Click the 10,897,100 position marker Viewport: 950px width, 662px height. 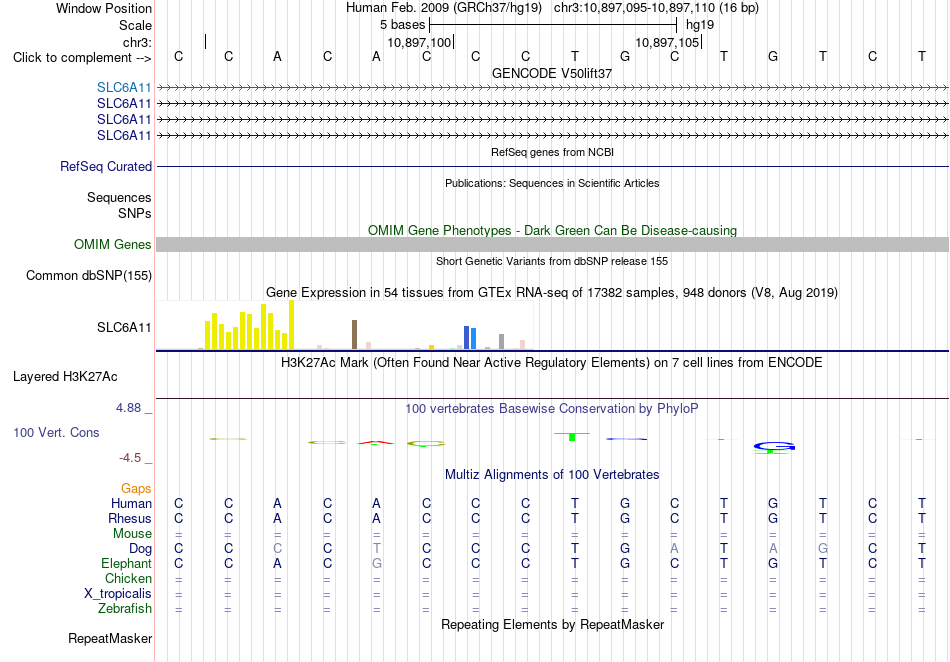pyautogui.click(x=419, y=42)
